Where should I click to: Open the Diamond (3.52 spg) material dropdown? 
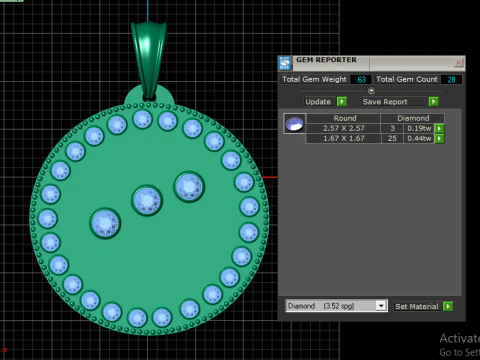(381, 306)
